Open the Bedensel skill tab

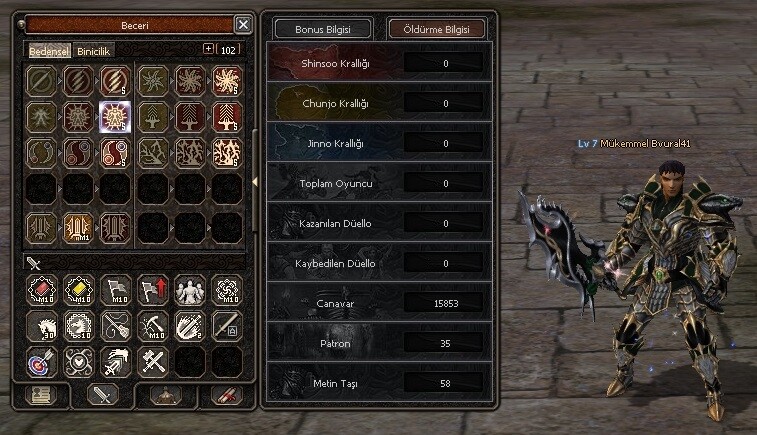coord(49,51)
